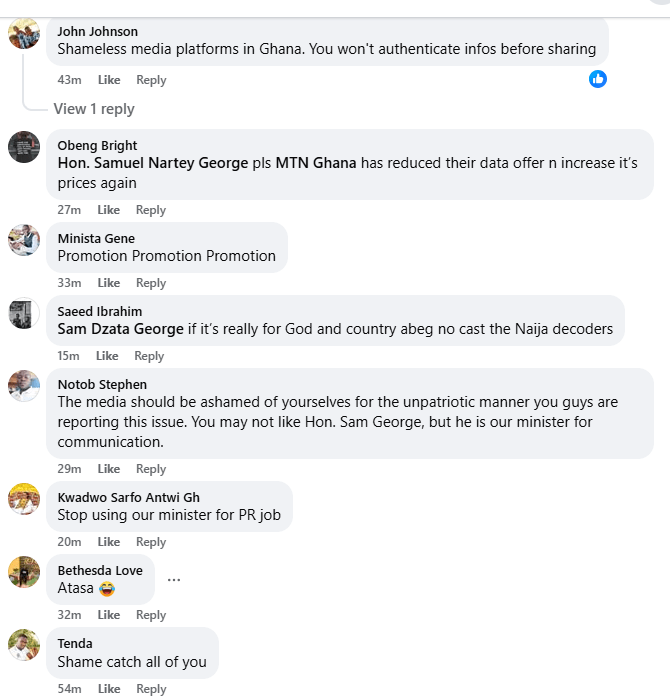Viewport: 670px width, 698px height.
Task: Open Minista Gene's profile photo
Action: (x=24, y=240)
